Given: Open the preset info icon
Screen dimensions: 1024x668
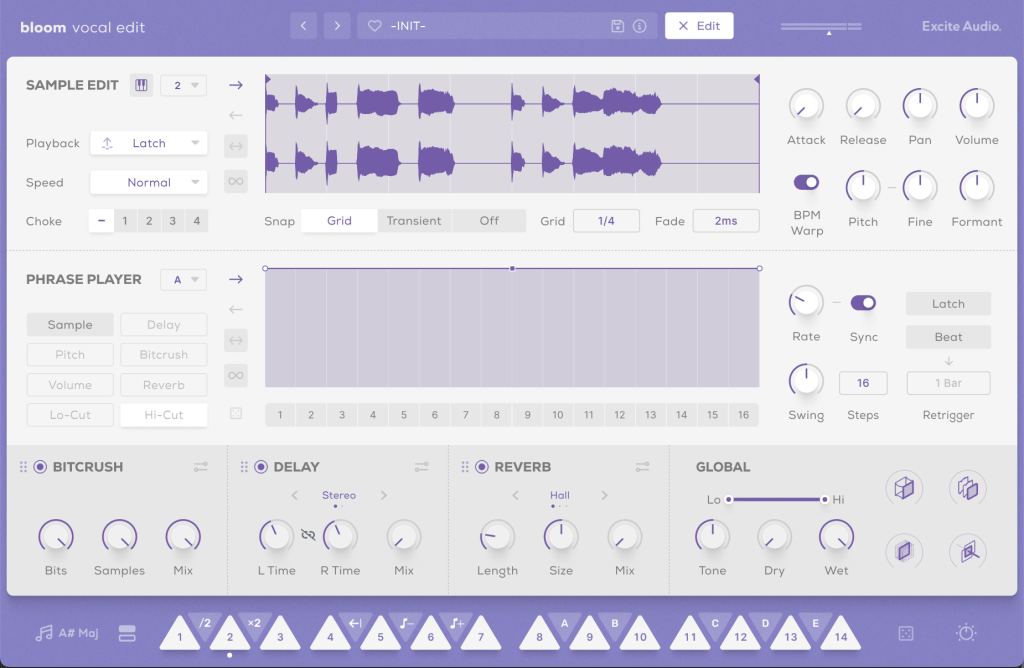Looking at the screenshot, I should point(639,26).
